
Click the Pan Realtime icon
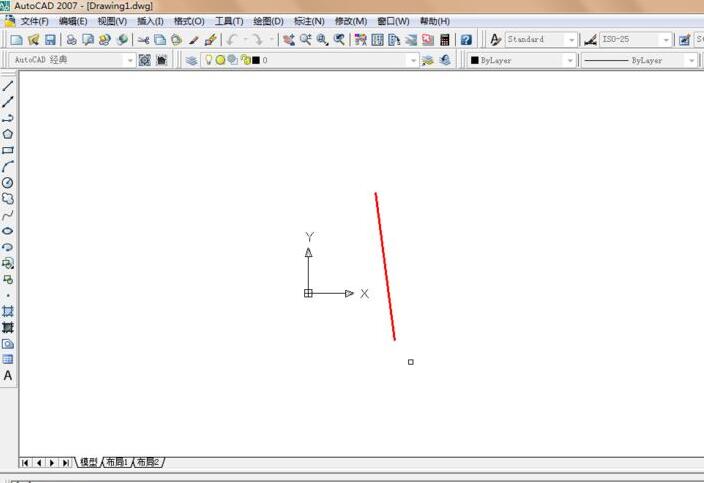289,40
